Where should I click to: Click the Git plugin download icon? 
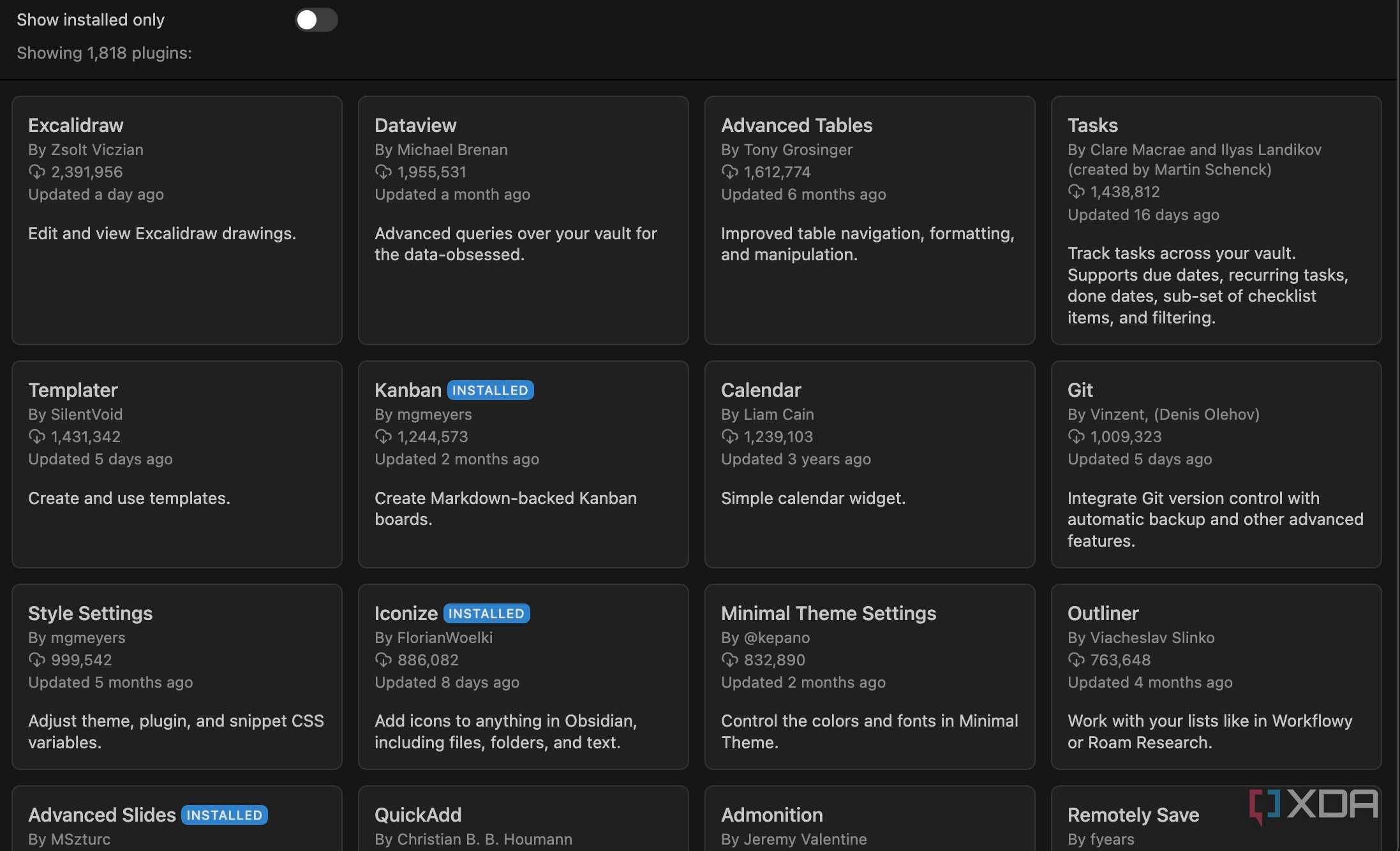1076,437
